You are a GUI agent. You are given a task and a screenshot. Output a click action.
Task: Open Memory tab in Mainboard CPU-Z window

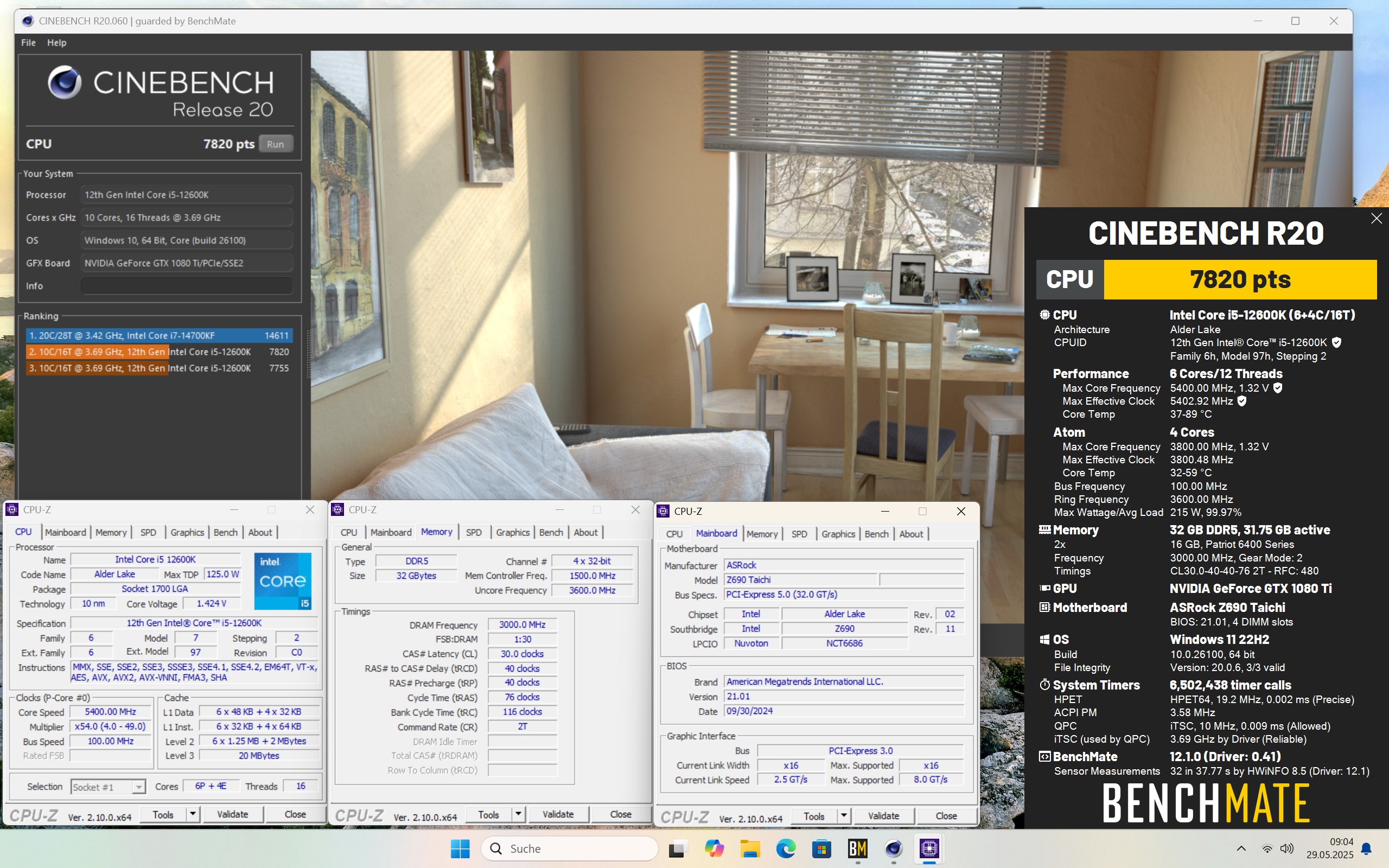[762, 534]
